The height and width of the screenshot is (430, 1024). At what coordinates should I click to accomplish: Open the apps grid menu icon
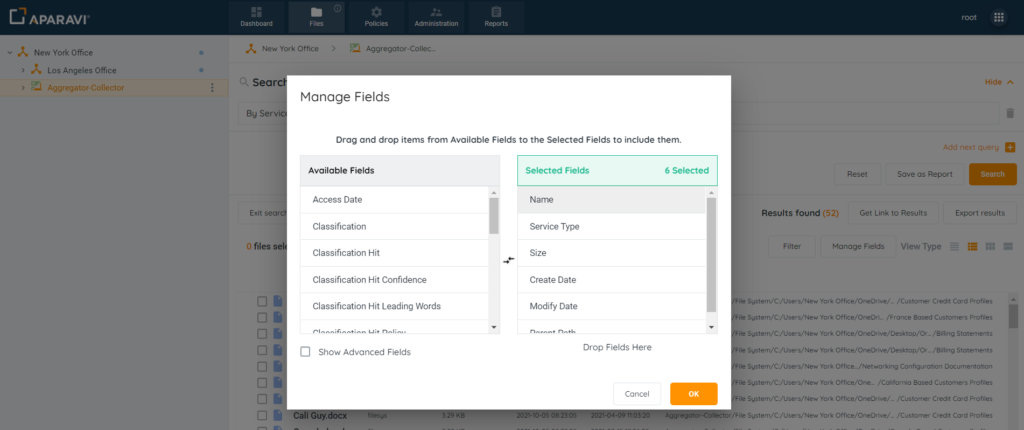click(x=998, y=17)
